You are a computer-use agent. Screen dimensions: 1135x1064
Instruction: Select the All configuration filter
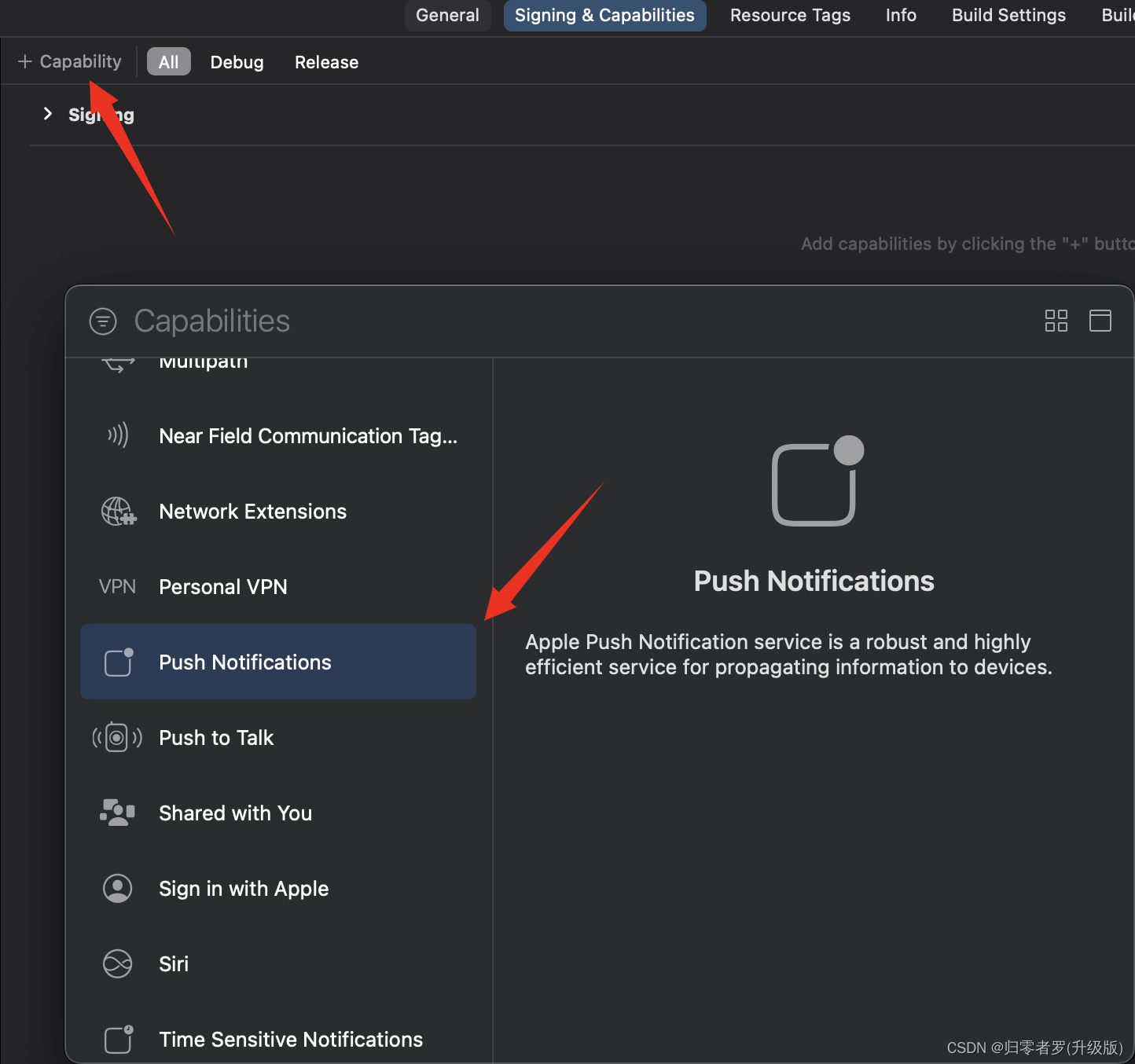[x=169, y=62]
